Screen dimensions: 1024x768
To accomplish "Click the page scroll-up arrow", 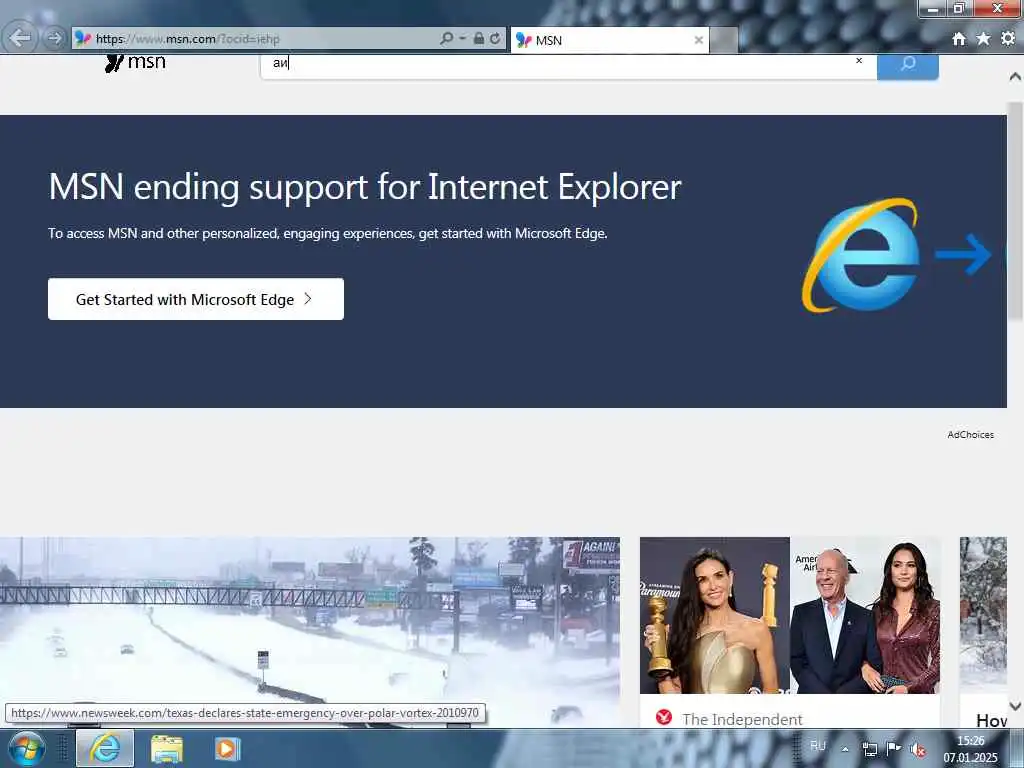I will click(x=1015, y=77).
